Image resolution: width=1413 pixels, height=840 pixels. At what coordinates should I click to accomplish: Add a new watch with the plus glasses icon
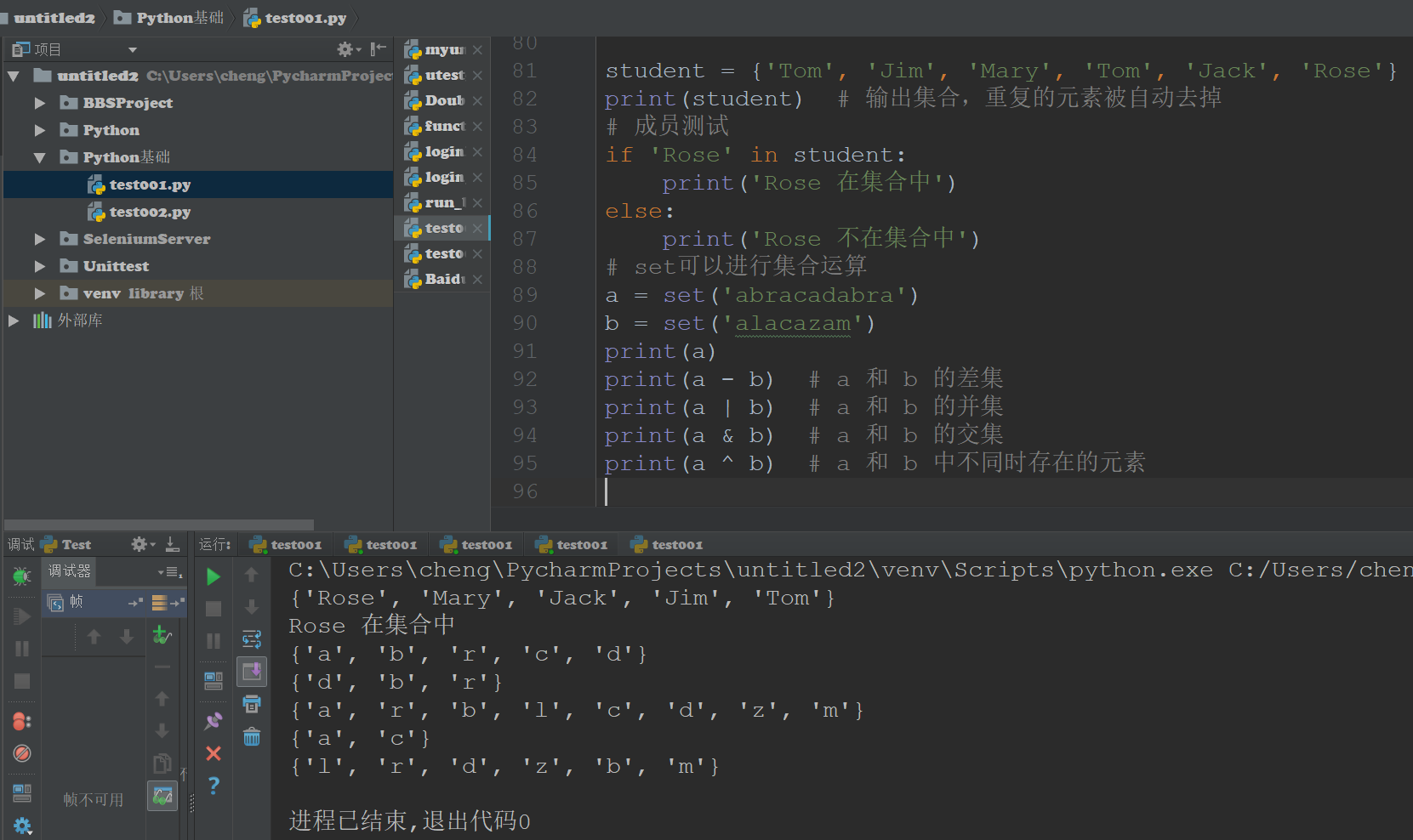162,634
